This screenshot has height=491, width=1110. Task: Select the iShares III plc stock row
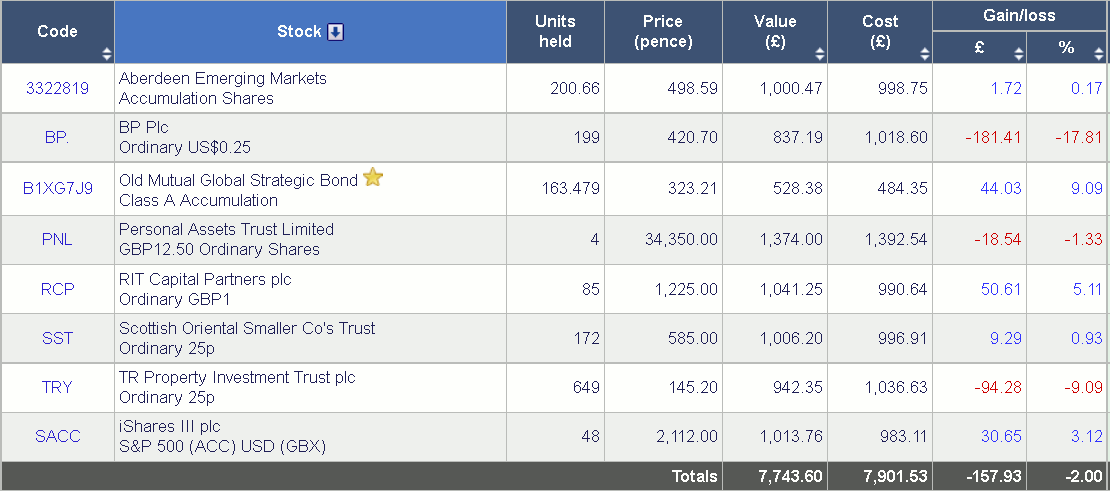click(x=555, y=437)
